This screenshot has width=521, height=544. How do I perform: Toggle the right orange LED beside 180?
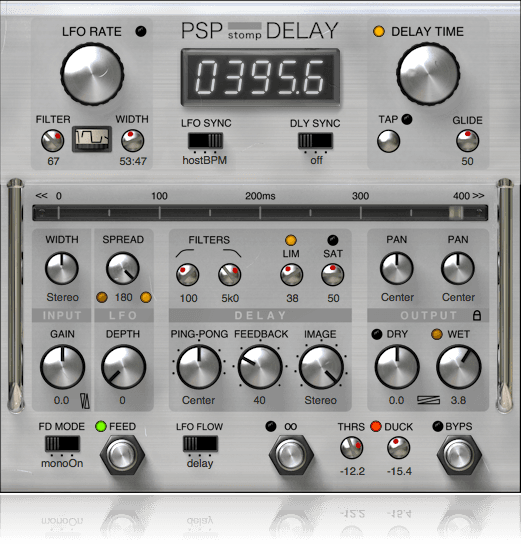click(x=146, y=297)
